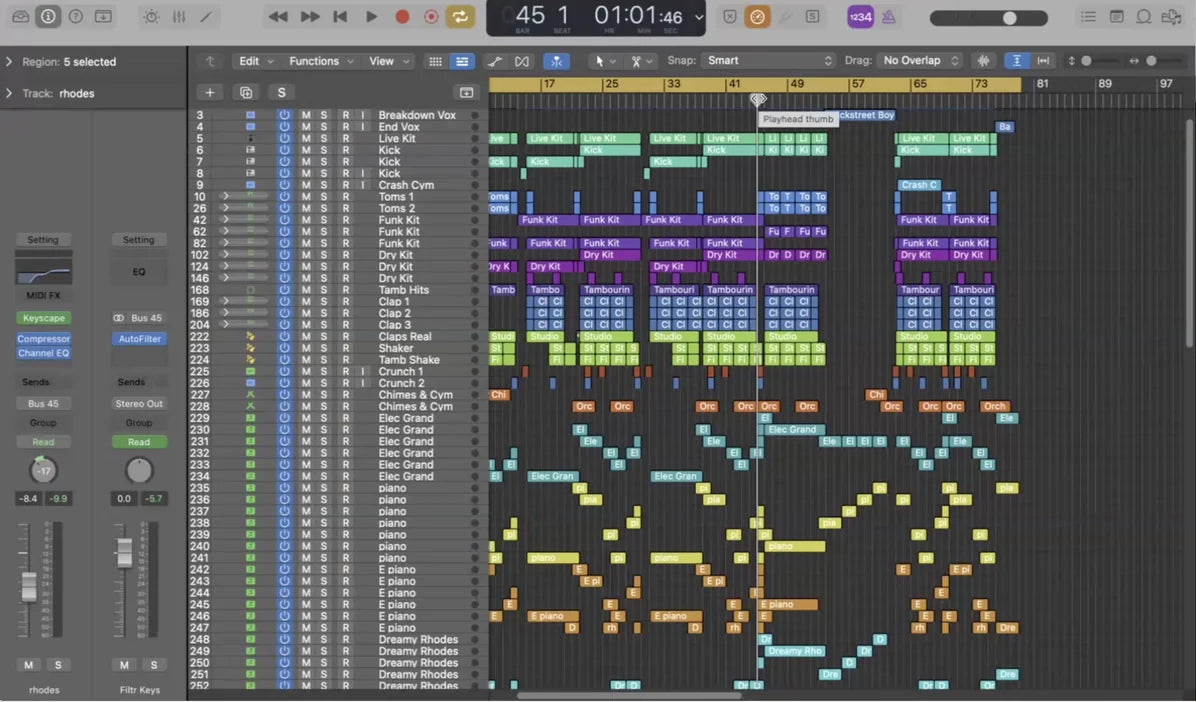Open the Edit menu in Tracks area
1196x702 pixels.
point(256,61)
